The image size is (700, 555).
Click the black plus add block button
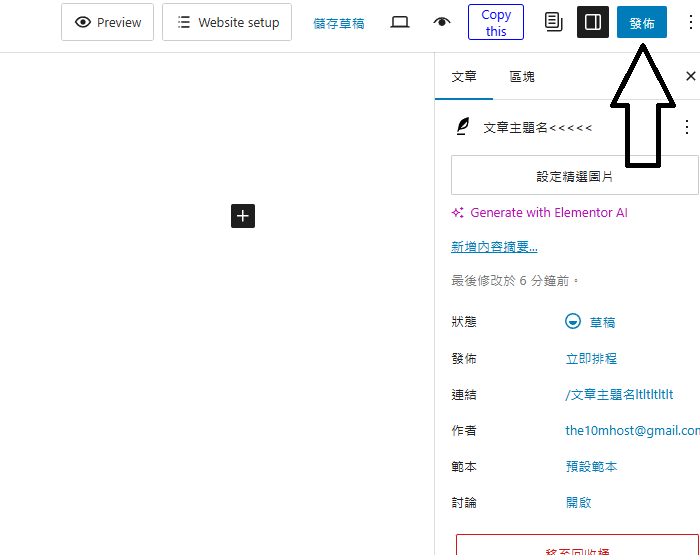click(x=243, y=215)
